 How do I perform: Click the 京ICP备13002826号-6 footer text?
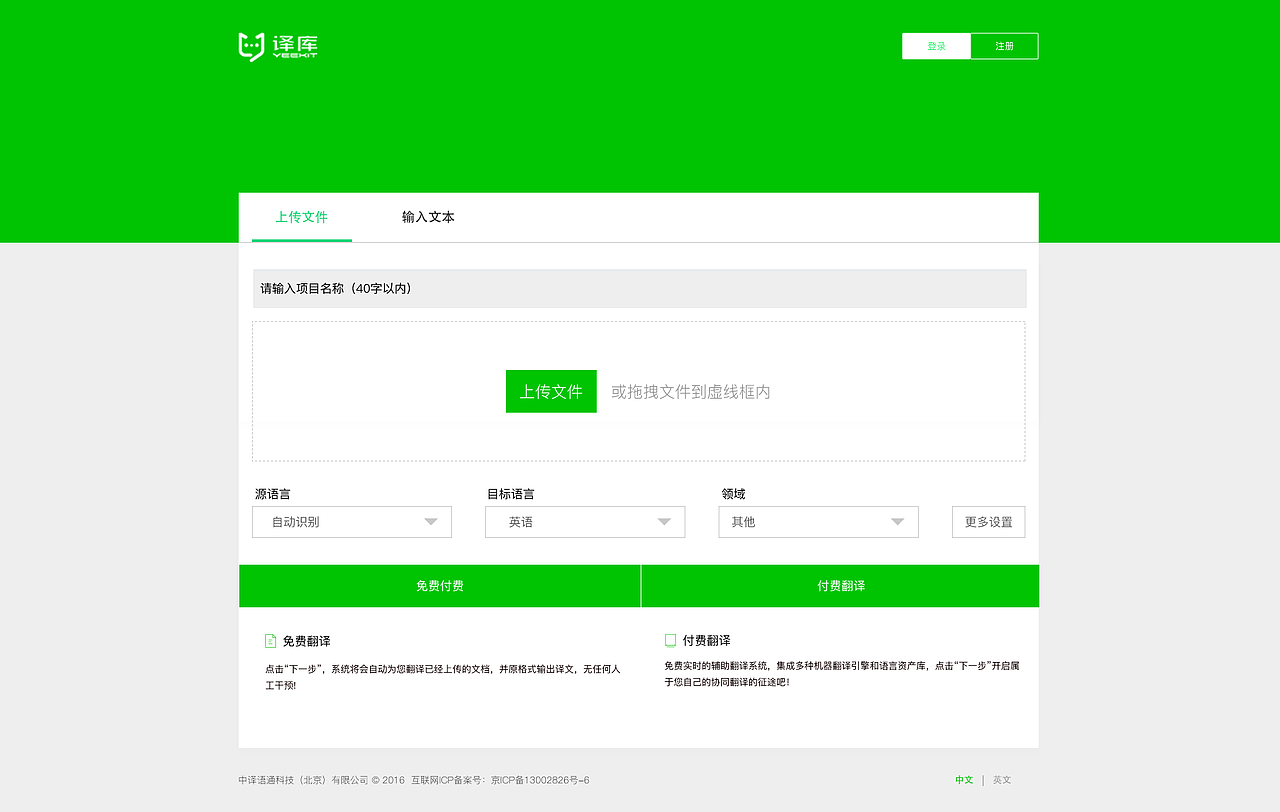[540, 780]
